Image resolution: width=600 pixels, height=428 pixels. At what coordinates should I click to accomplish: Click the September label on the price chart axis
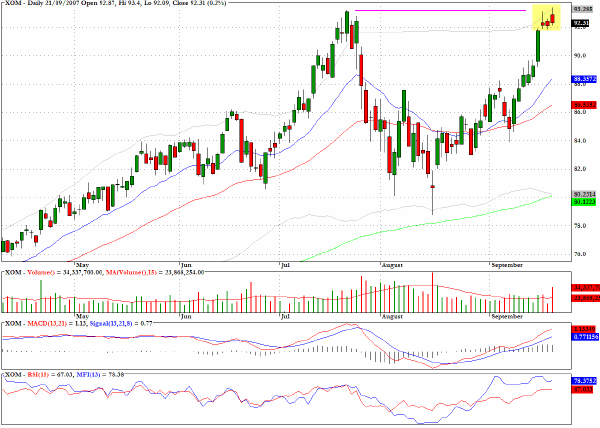pos(507,265)
